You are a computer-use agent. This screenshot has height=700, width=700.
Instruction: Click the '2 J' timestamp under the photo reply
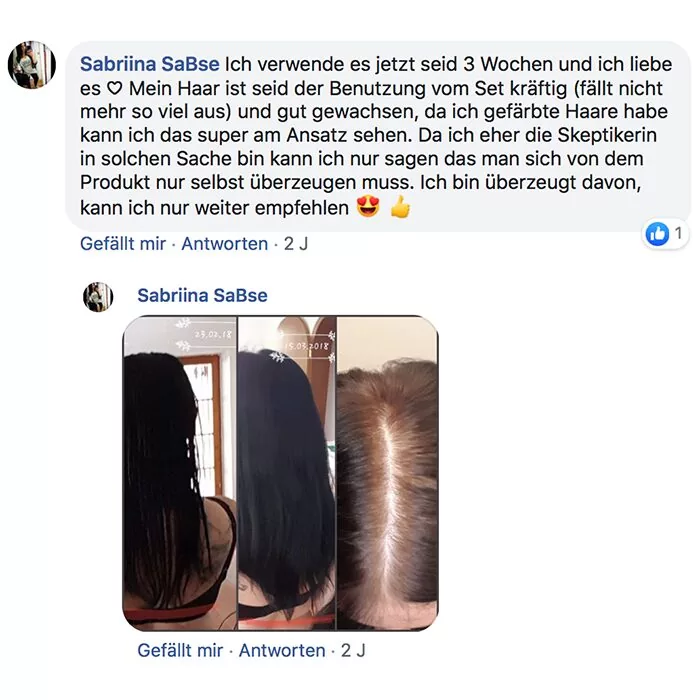[x=353, y=650]
